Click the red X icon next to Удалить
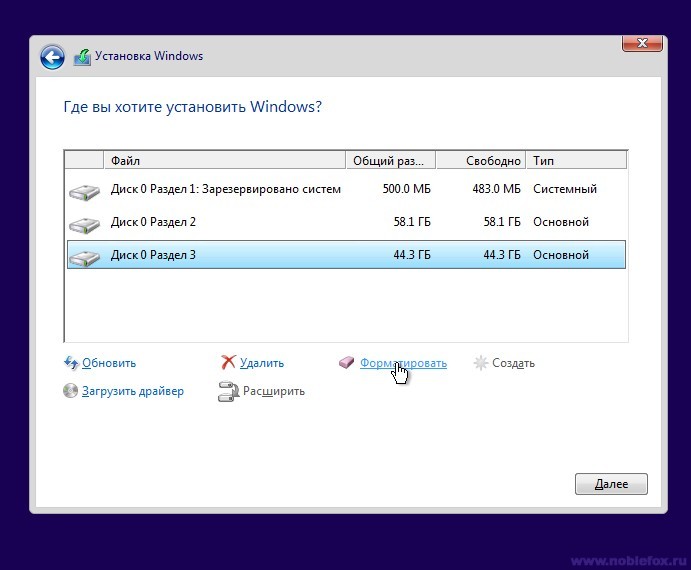Viewport: 691px width, 570px height. [228, 362]
